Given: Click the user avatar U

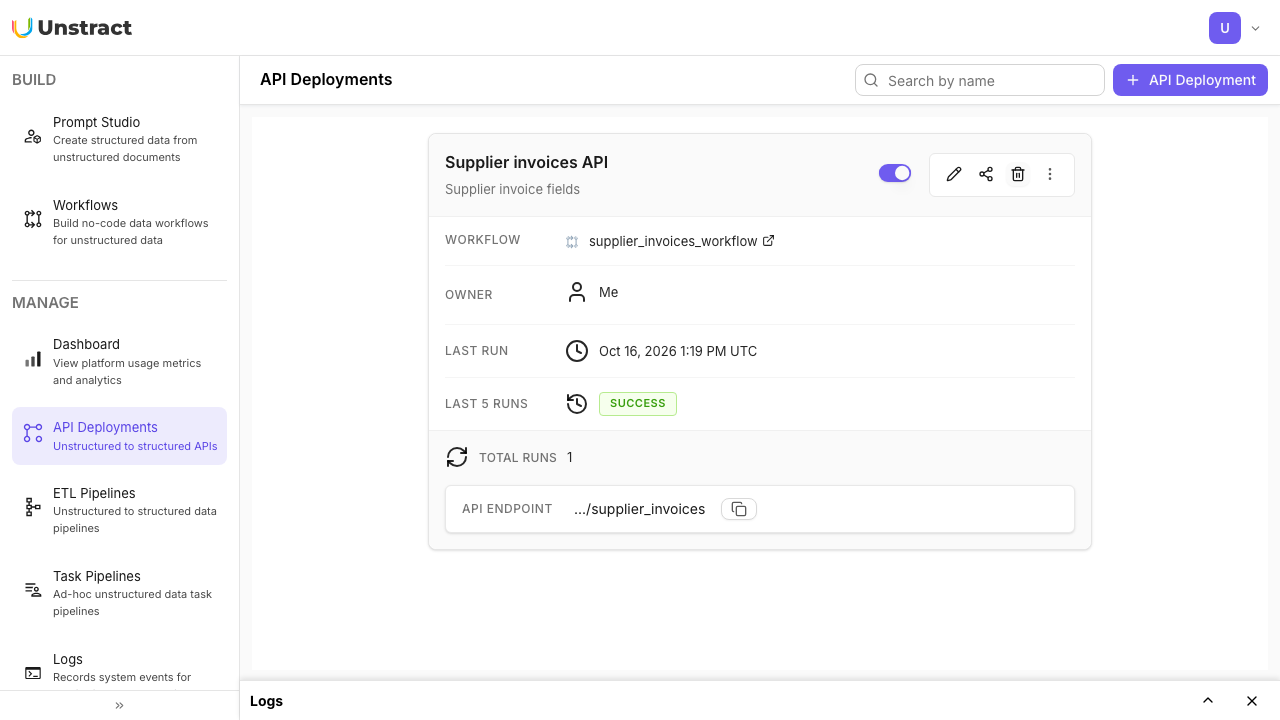Looking at the screenshot, I should [1225, 28].
